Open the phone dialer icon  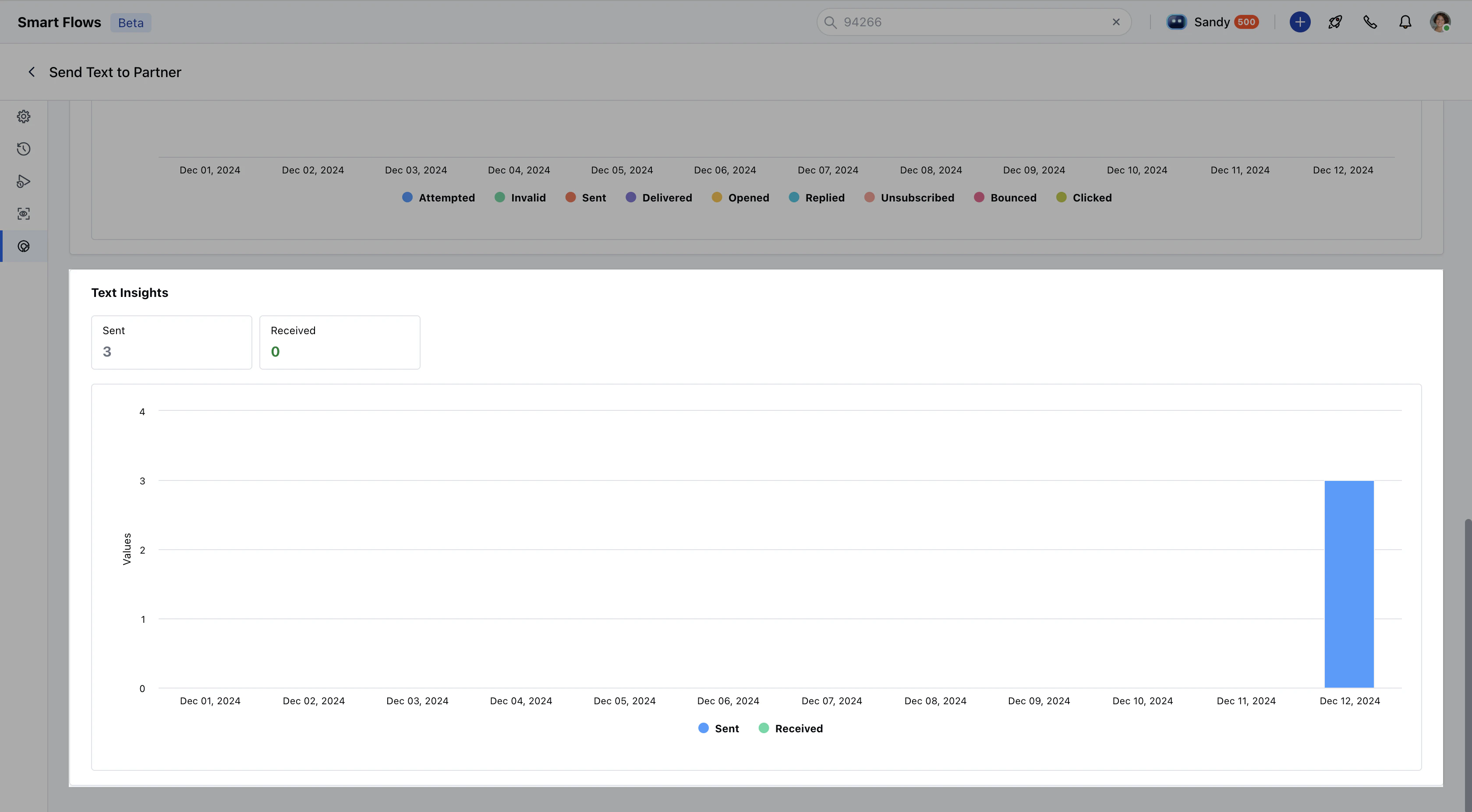click(x=1370, y=22)
